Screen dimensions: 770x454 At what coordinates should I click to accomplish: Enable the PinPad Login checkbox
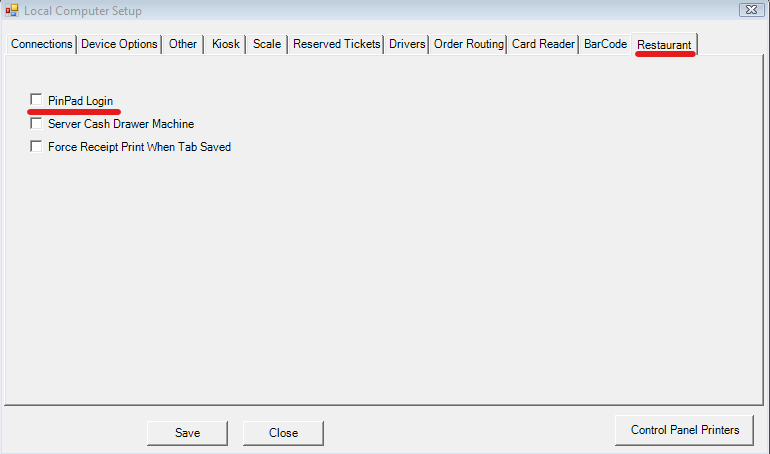37,100
